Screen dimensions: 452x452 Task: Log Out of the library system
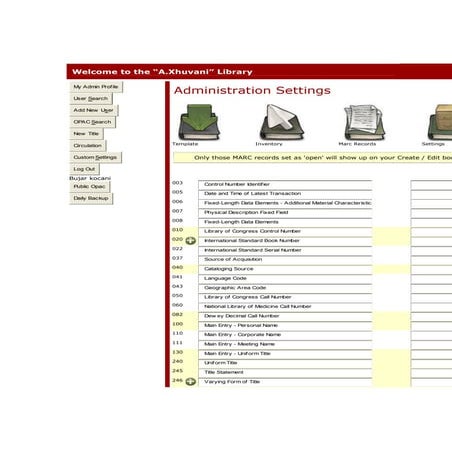(84, 169)
